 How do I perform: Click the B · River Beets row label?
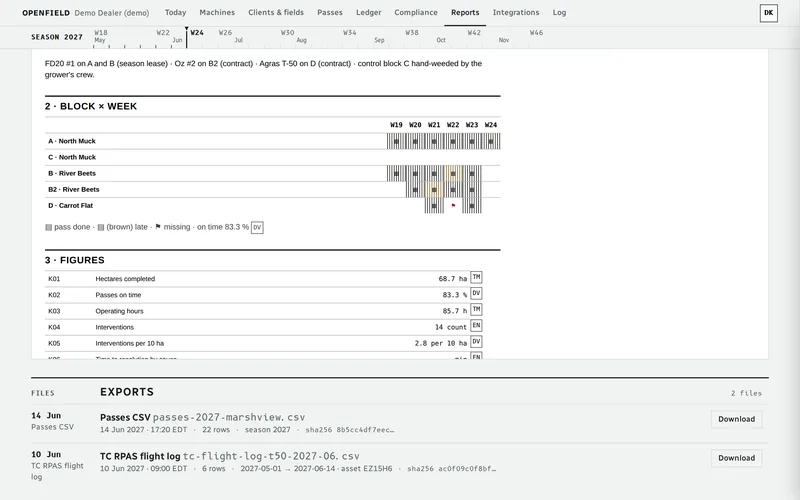(72, 173)
